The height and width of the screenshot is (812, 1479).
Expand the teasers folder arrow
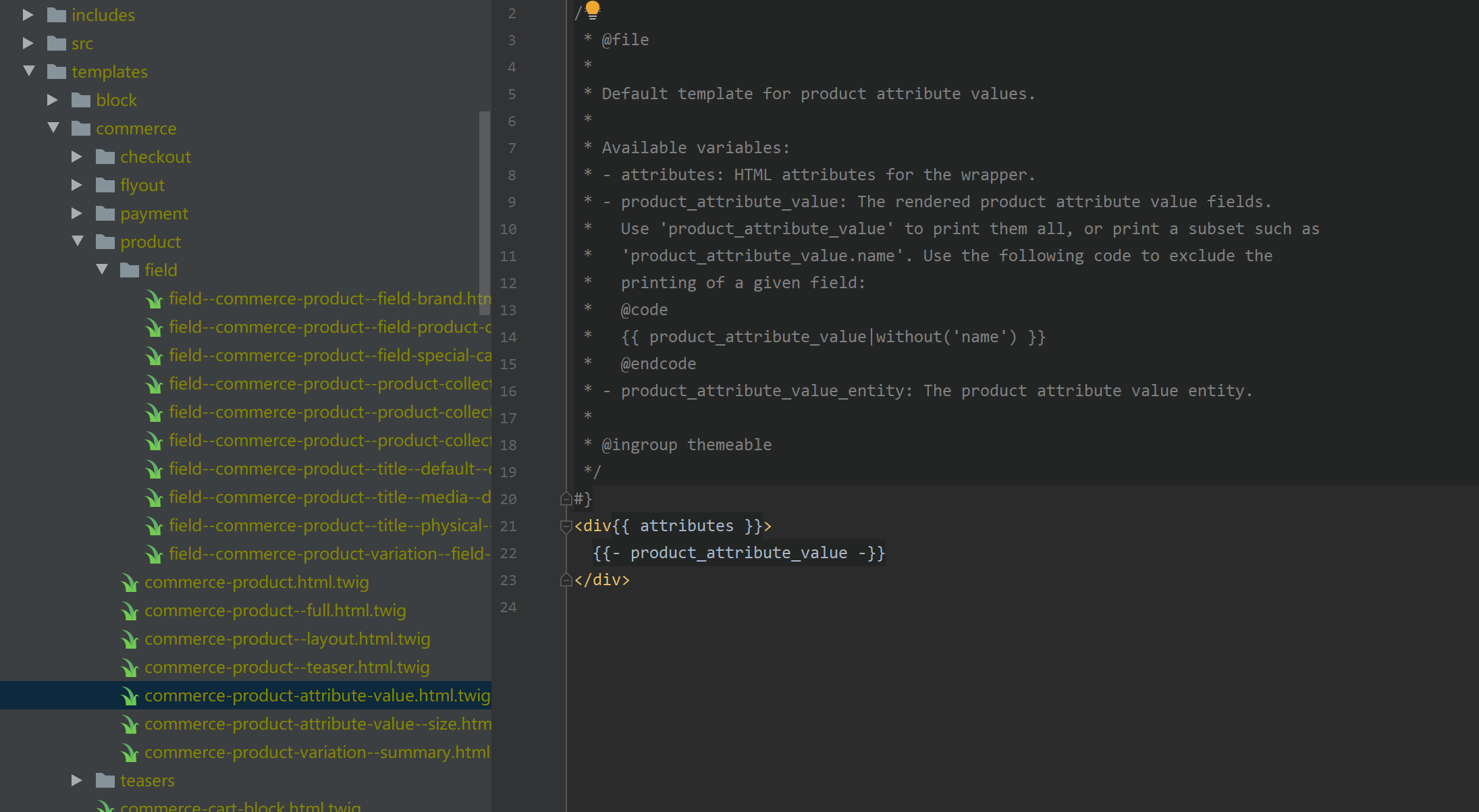tap(77, 780)
